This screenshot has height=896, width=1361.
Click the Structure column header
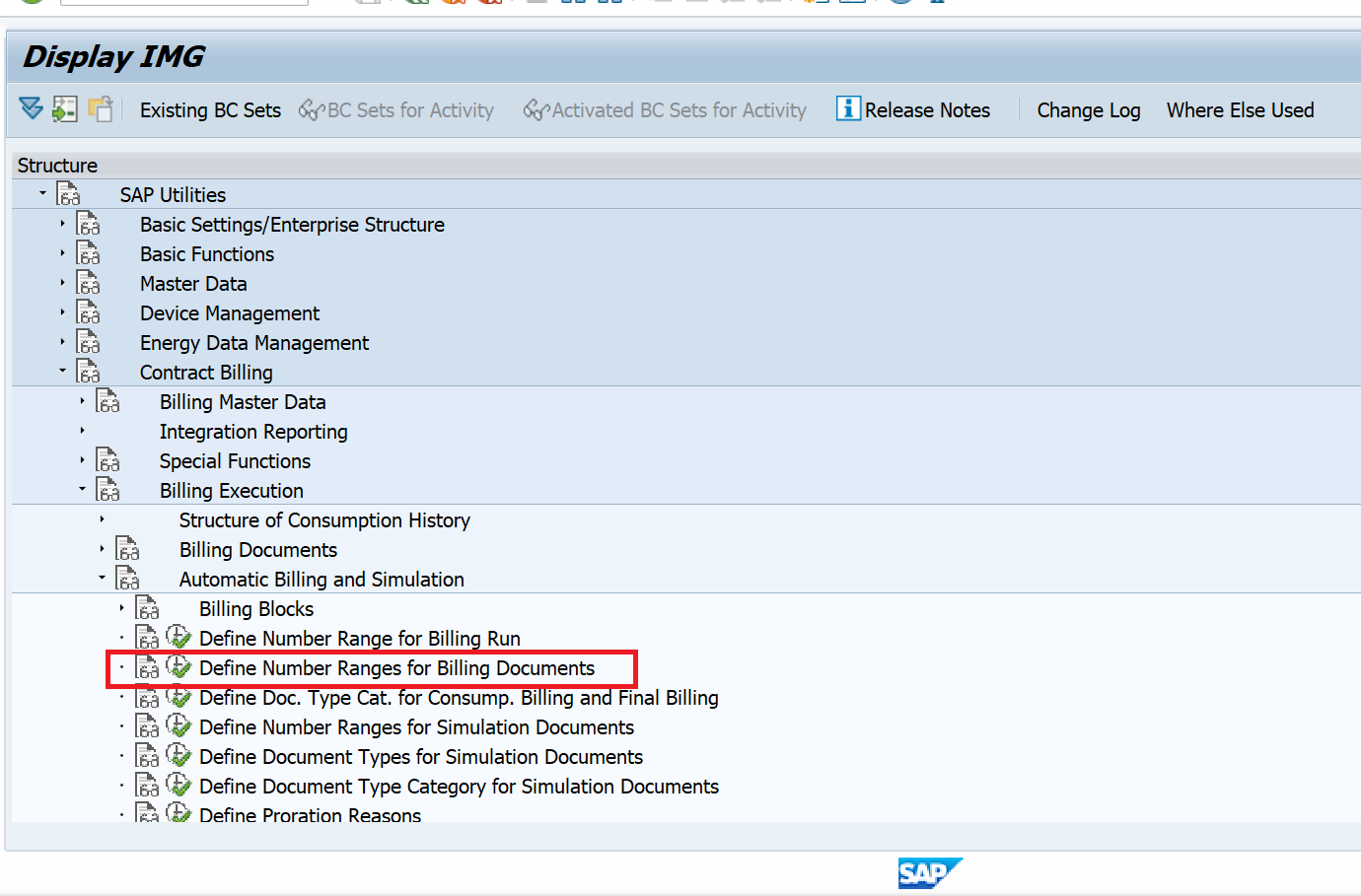coord(57,165)
